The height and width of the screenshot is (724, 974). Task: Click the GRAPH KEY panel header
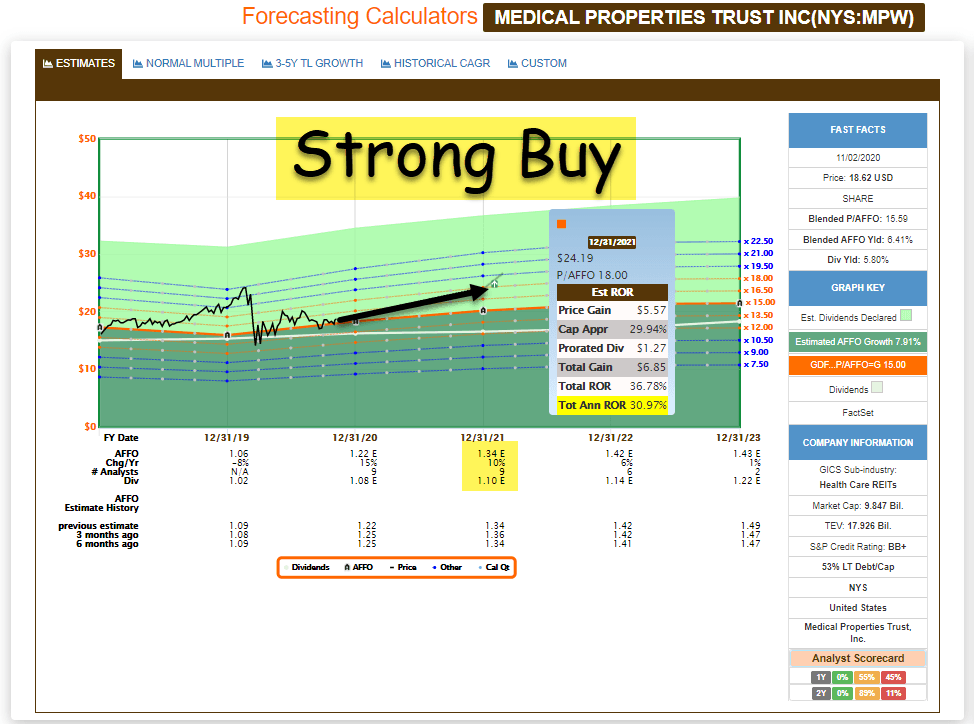(858, 288)
